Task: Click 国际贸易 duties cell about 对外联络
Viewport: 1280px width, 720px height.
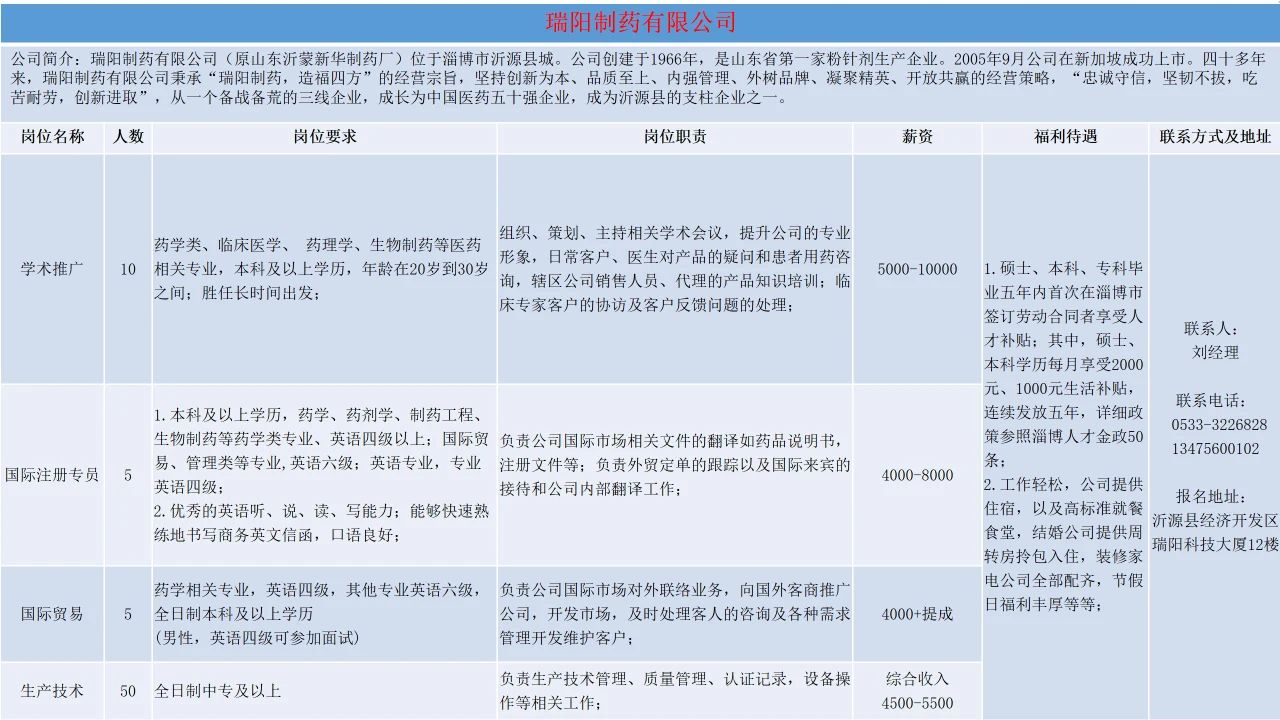Action: (x=675, y=614)
